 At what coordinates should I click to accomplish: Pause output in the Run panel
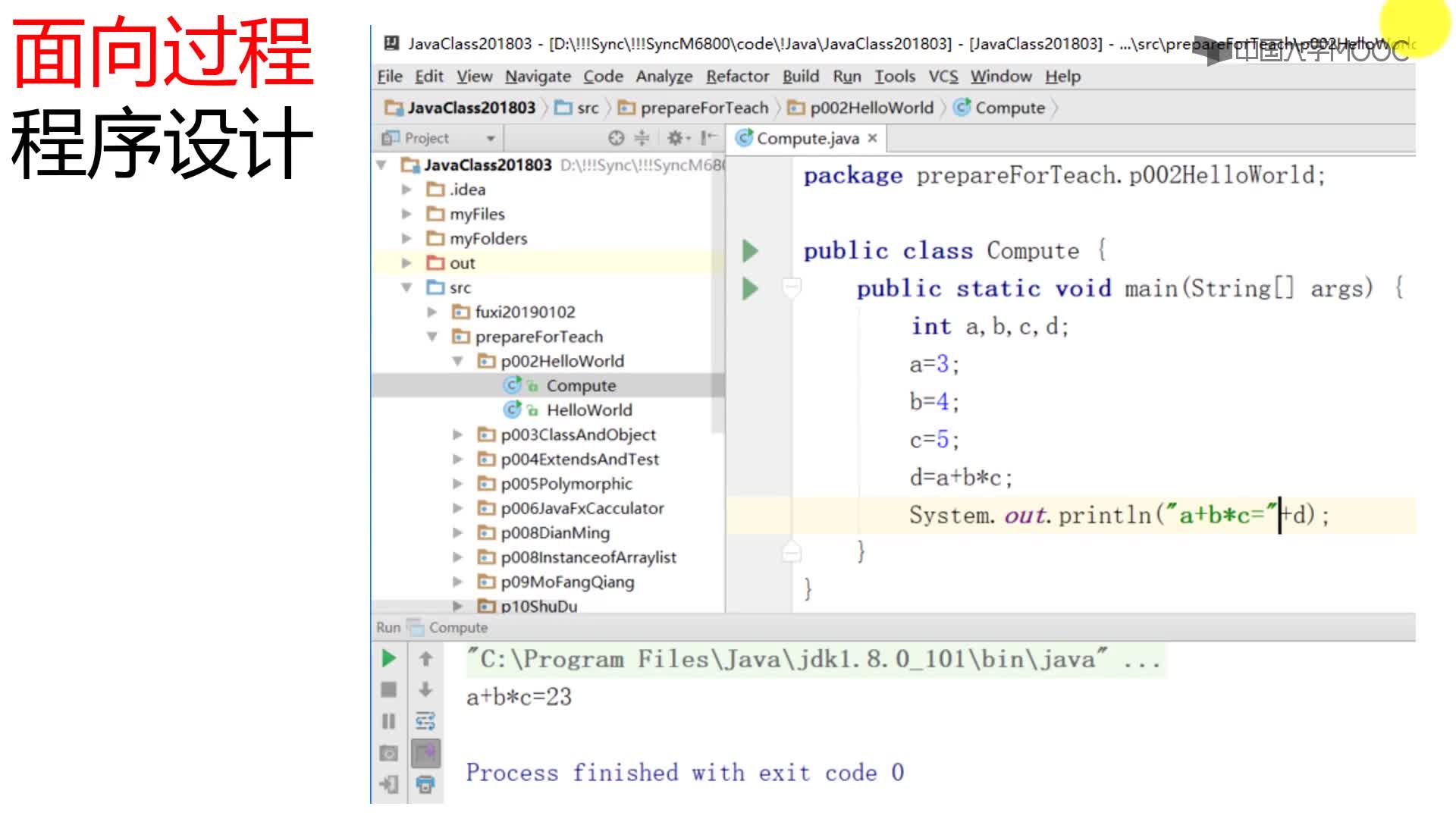[x=389, y=721]
